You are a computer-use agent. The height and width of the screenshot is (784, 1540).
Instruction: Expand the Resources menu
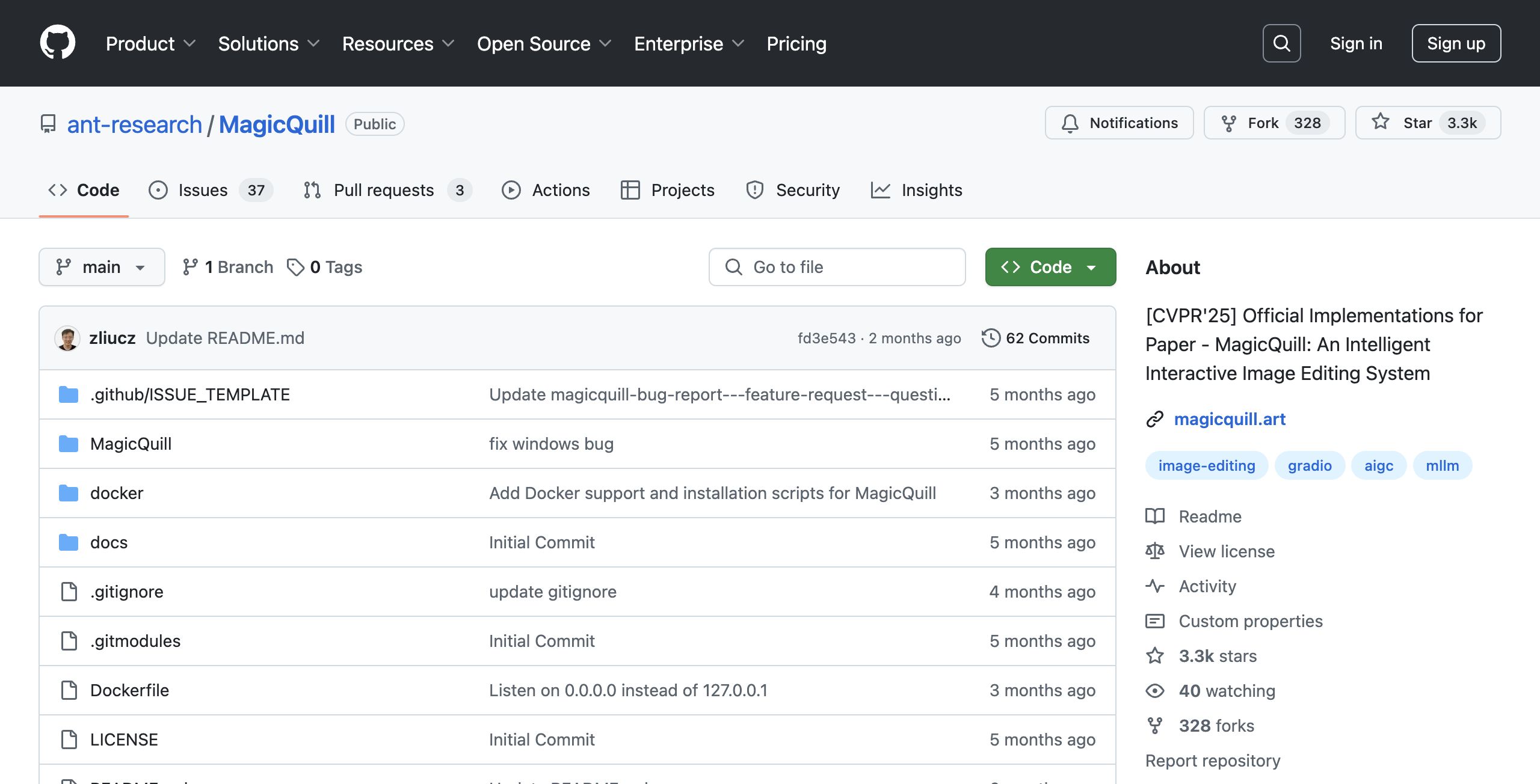pos(398,43)
